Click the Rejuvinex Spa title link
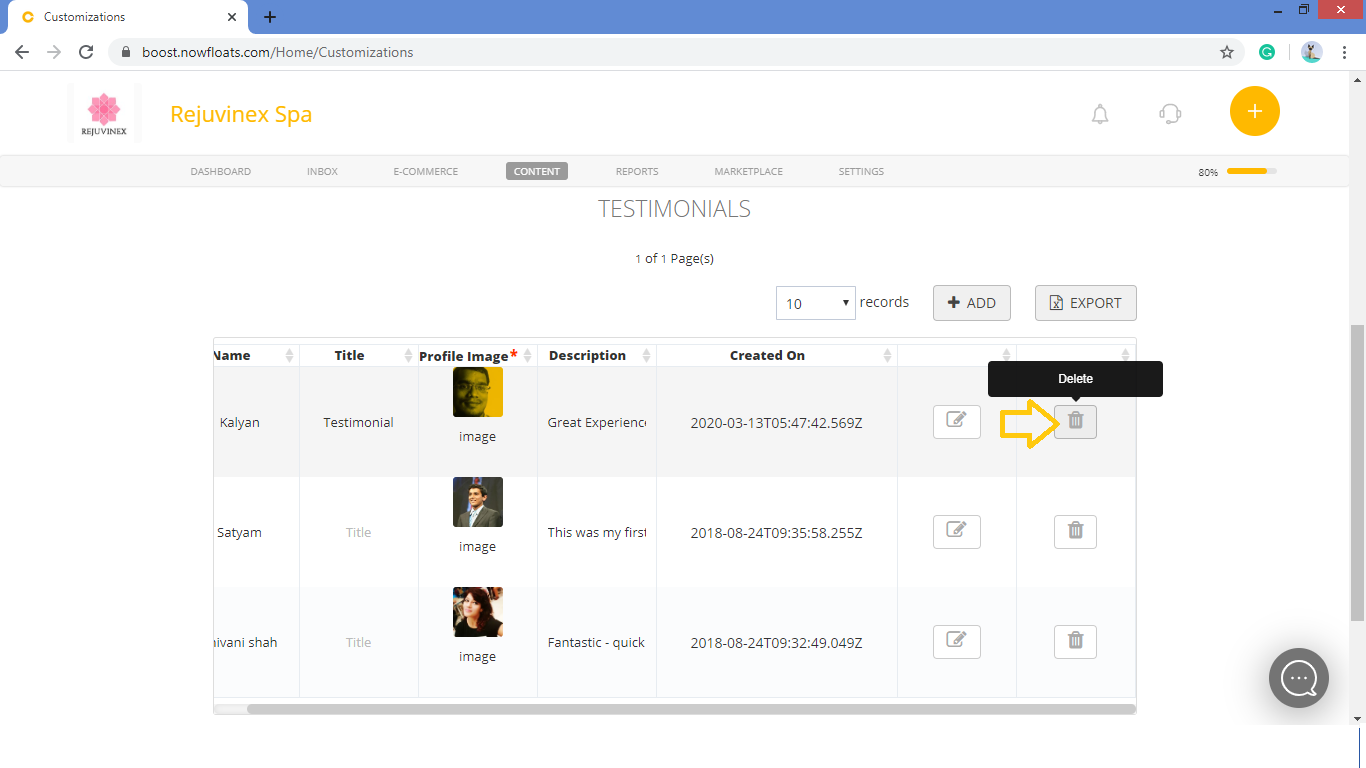Viewport: 1366px width, 768px height. [x=241, y=114]
